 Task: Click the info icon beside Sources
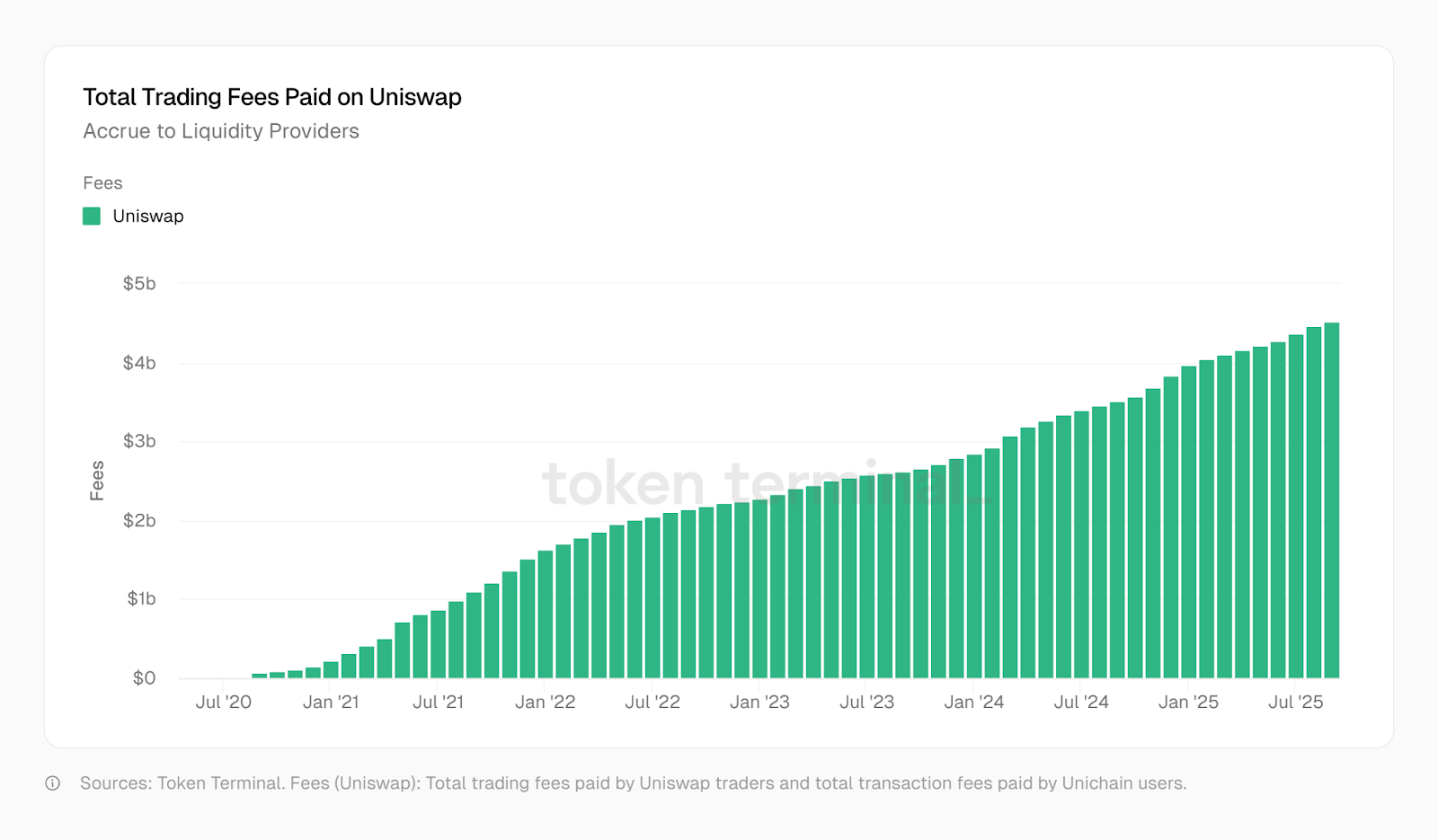(x=53, y=783)
